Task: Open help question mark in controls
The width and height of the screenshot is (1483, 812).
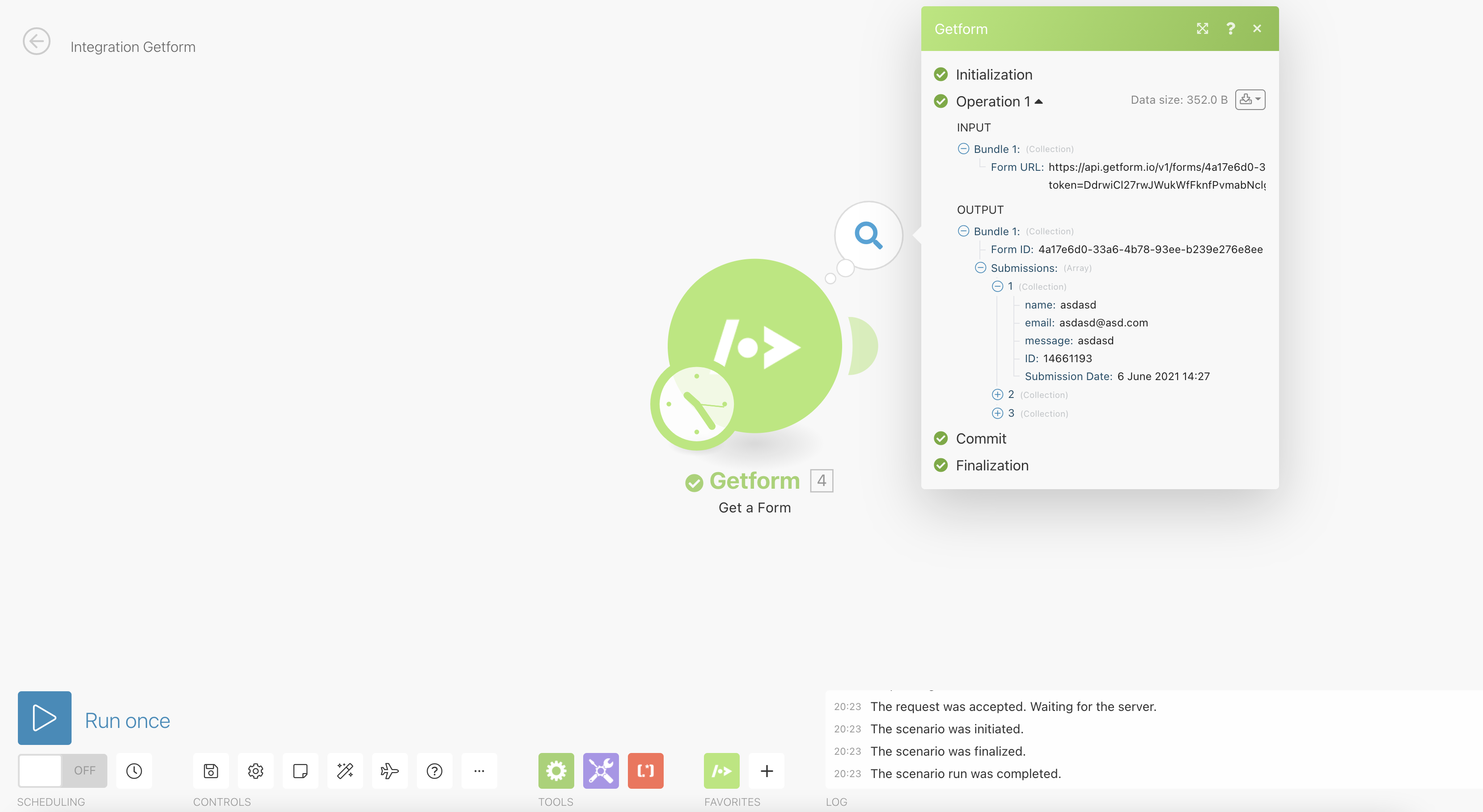Action: (435, 770)
